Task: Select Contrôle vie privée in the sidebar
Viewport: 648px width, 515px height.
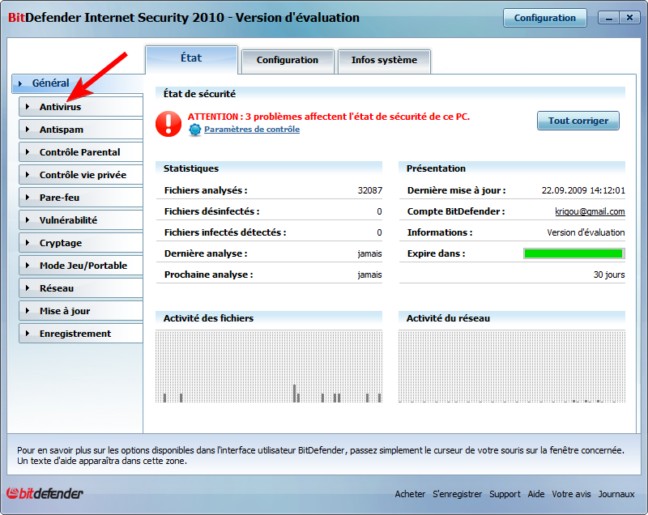Action: click(x=81, y=175)
